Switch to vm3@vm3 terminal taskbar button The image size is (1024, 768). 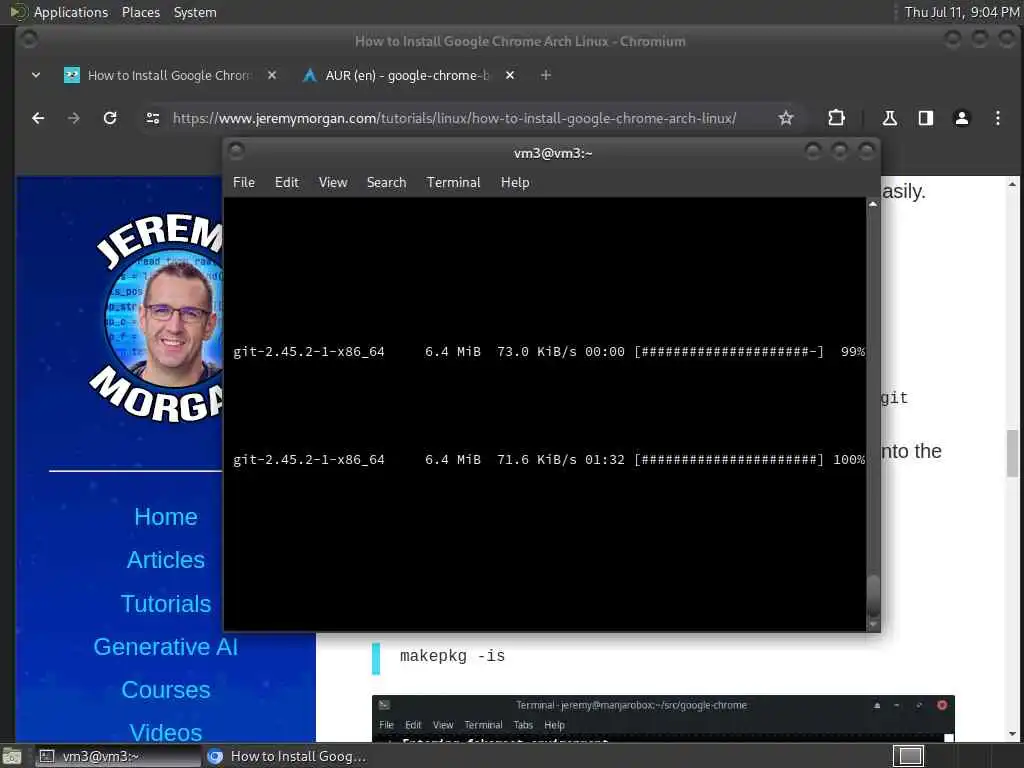coord(118,756)
